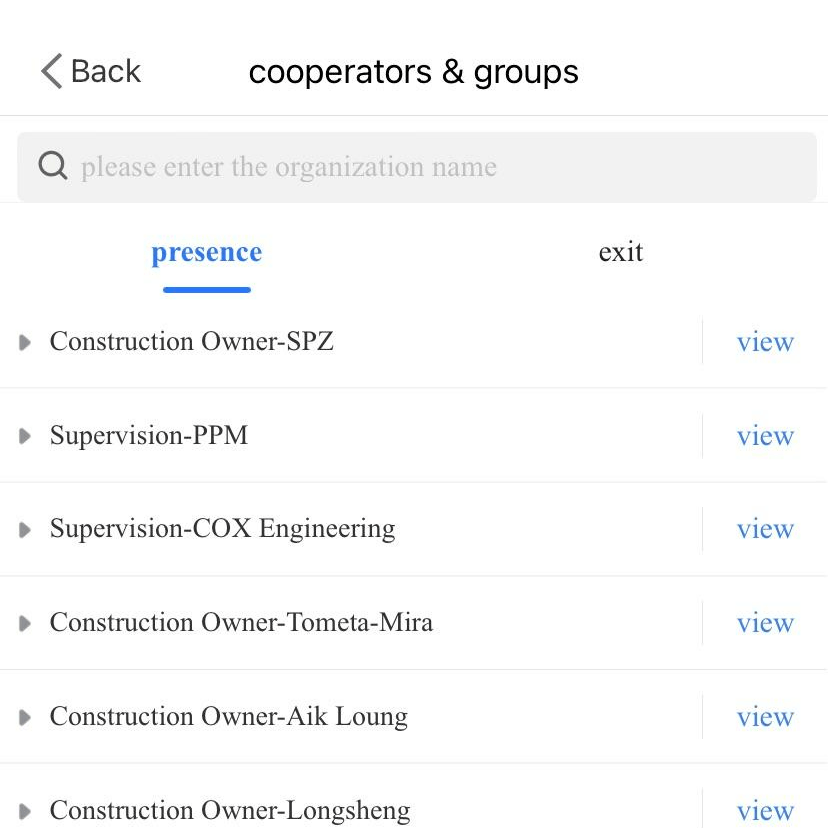View Construction Owner-SPZ details
The height and width of the screenshot is (828, 828).
pyautogui.click(x=765, y=342)
